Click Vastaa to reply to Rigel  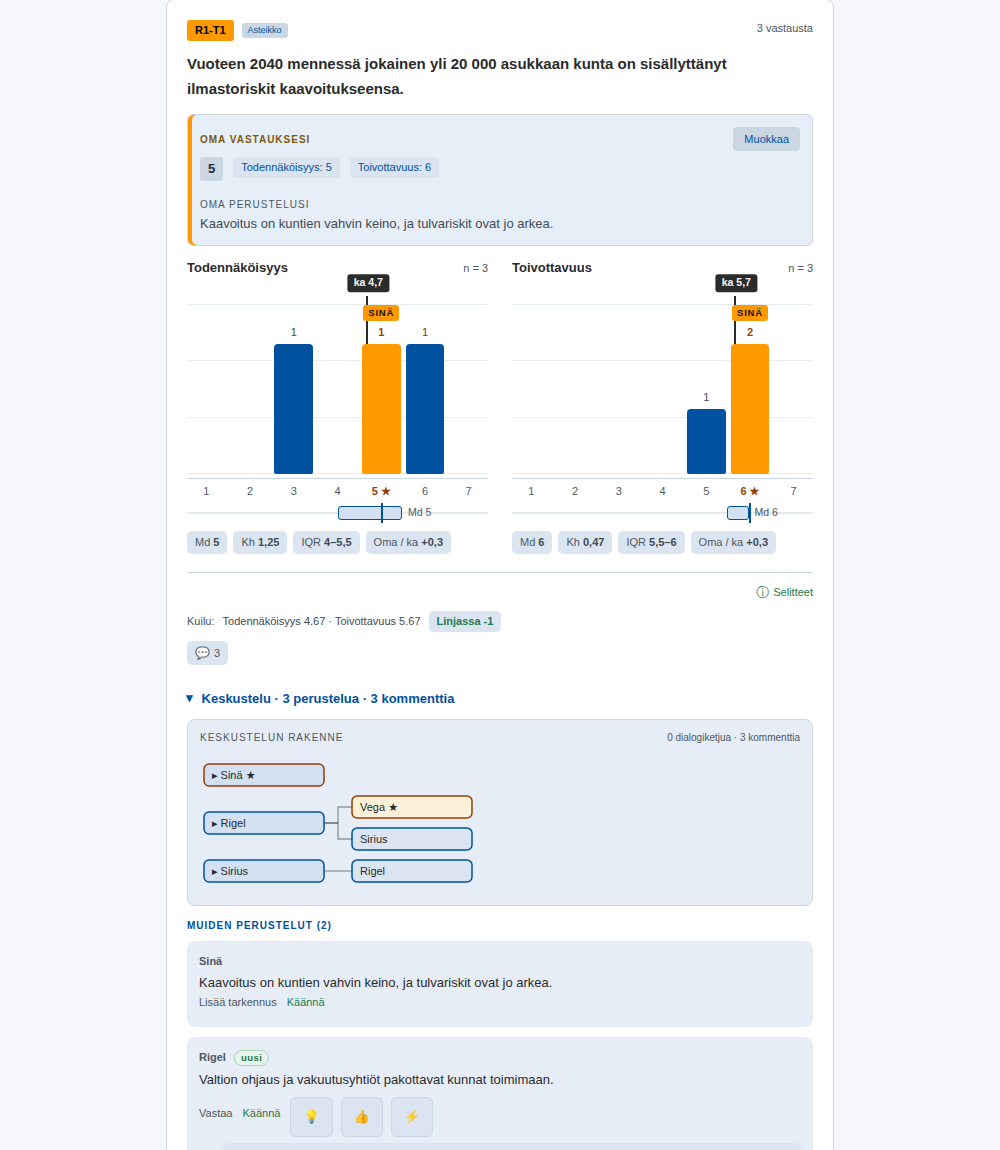216,1113
